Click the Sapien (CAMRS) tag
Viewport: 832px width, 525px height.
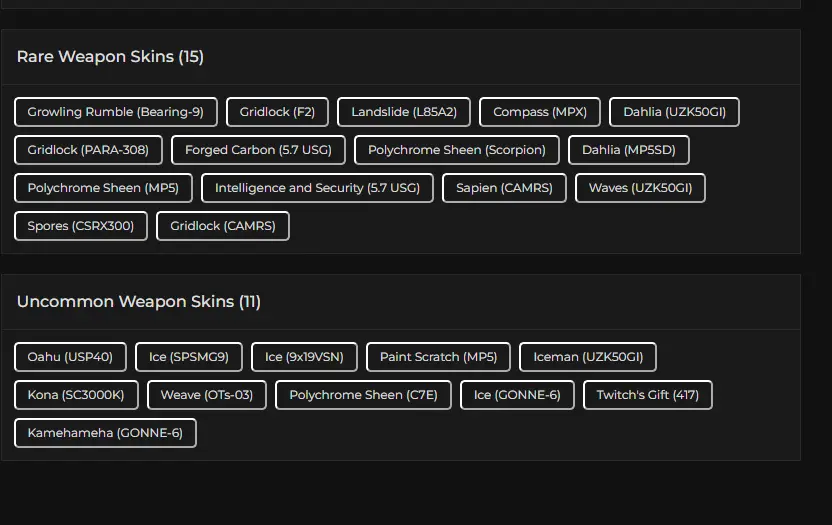click(x=504, y=188)
